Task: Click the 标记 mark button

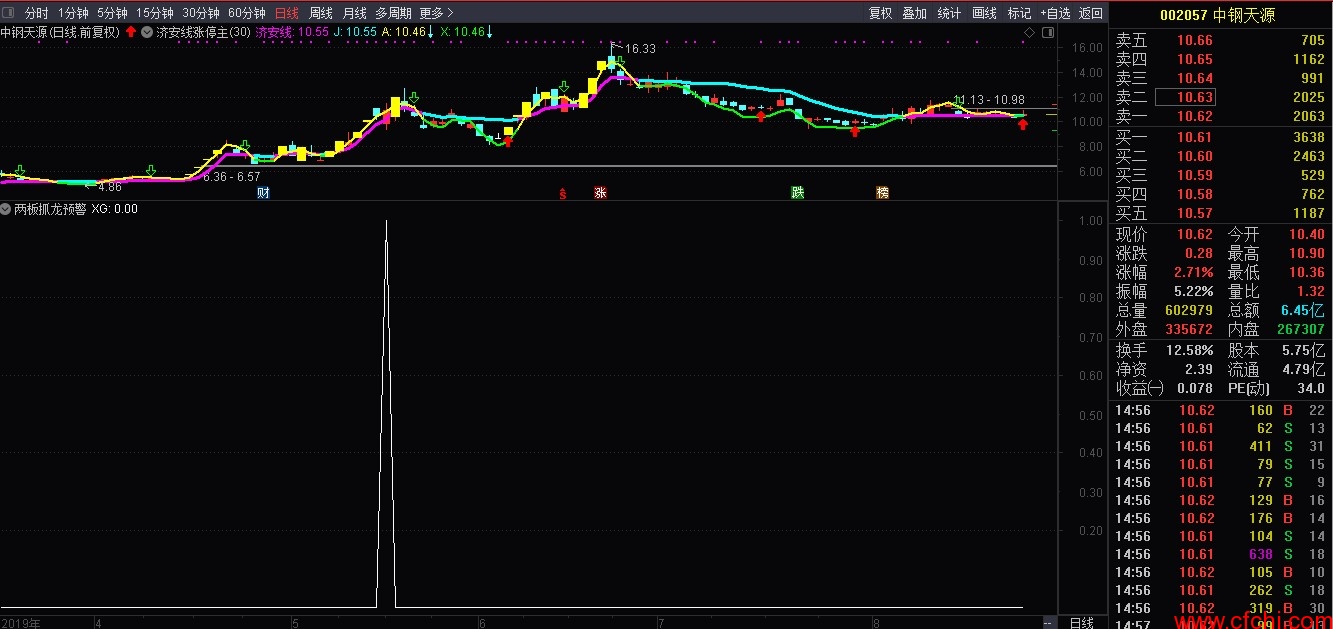Action: point(1019,13)
